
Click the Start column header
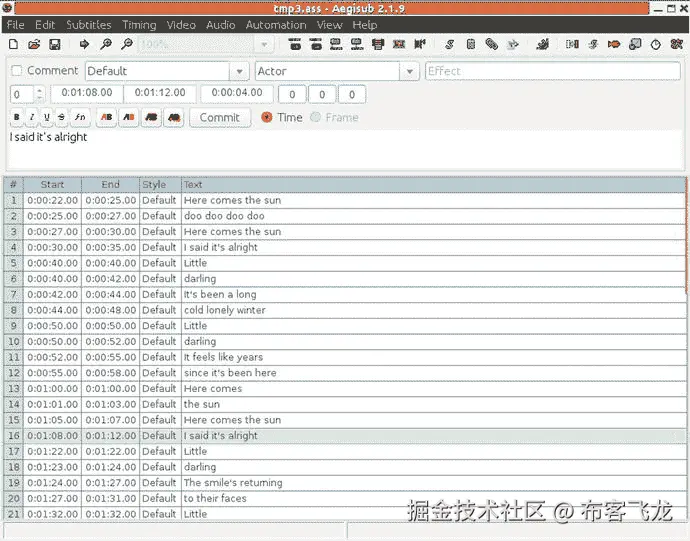tap(52, 184)
